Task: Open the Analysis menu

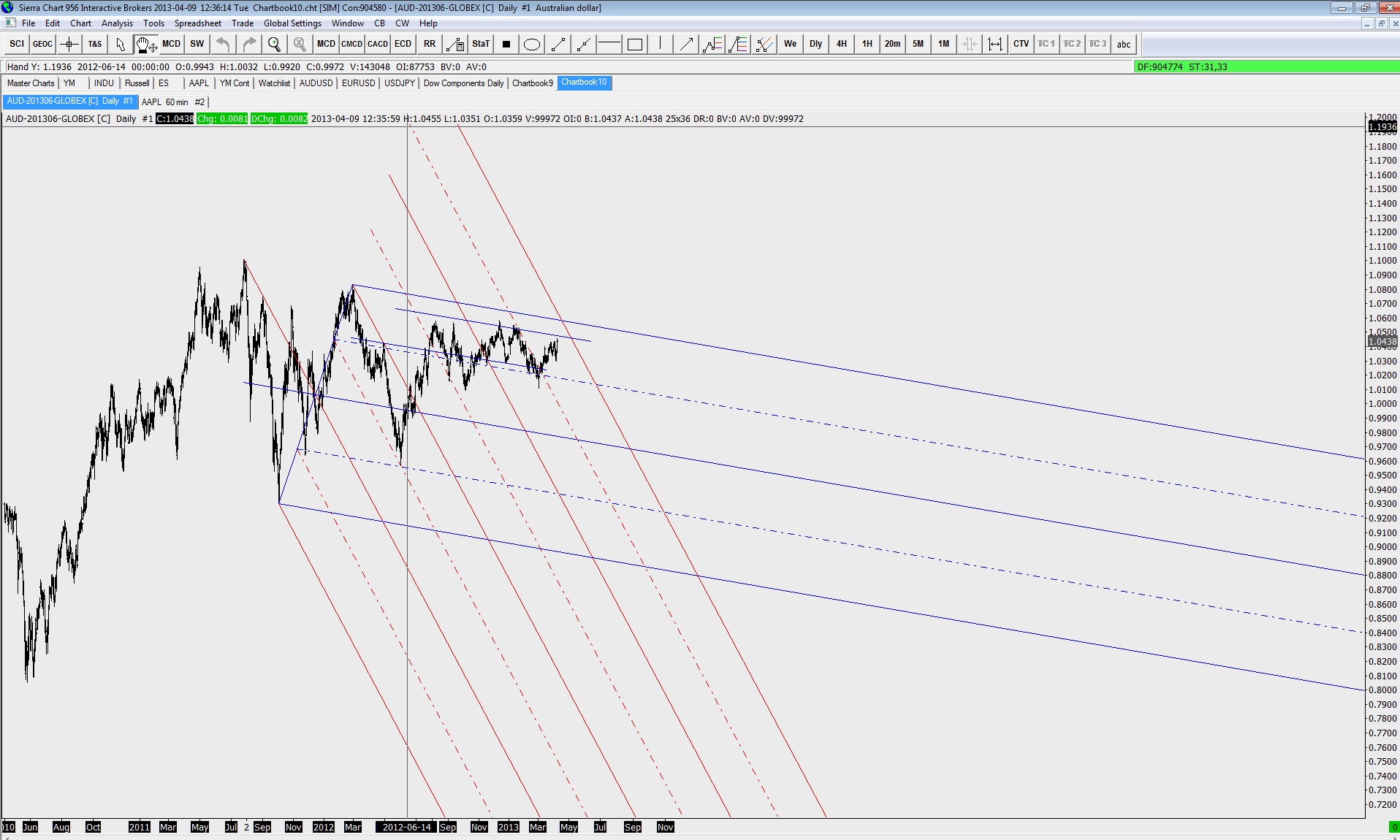Action: click(x=117, y=23)
